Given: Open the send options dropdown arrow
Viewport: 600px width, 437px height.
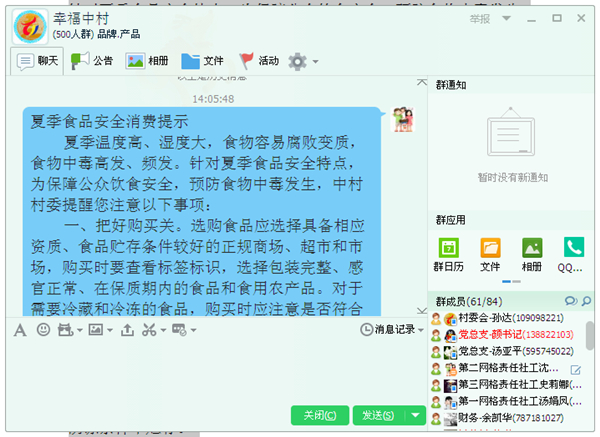Looking at the screenshot, I should 416,416.
